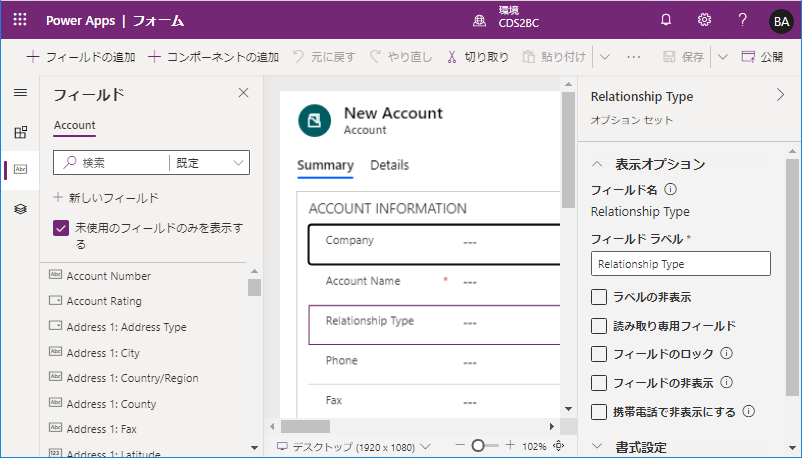The image size is (802, 458).
Task: Switch to the Summary tab
Action: click(x=325, y=165)
